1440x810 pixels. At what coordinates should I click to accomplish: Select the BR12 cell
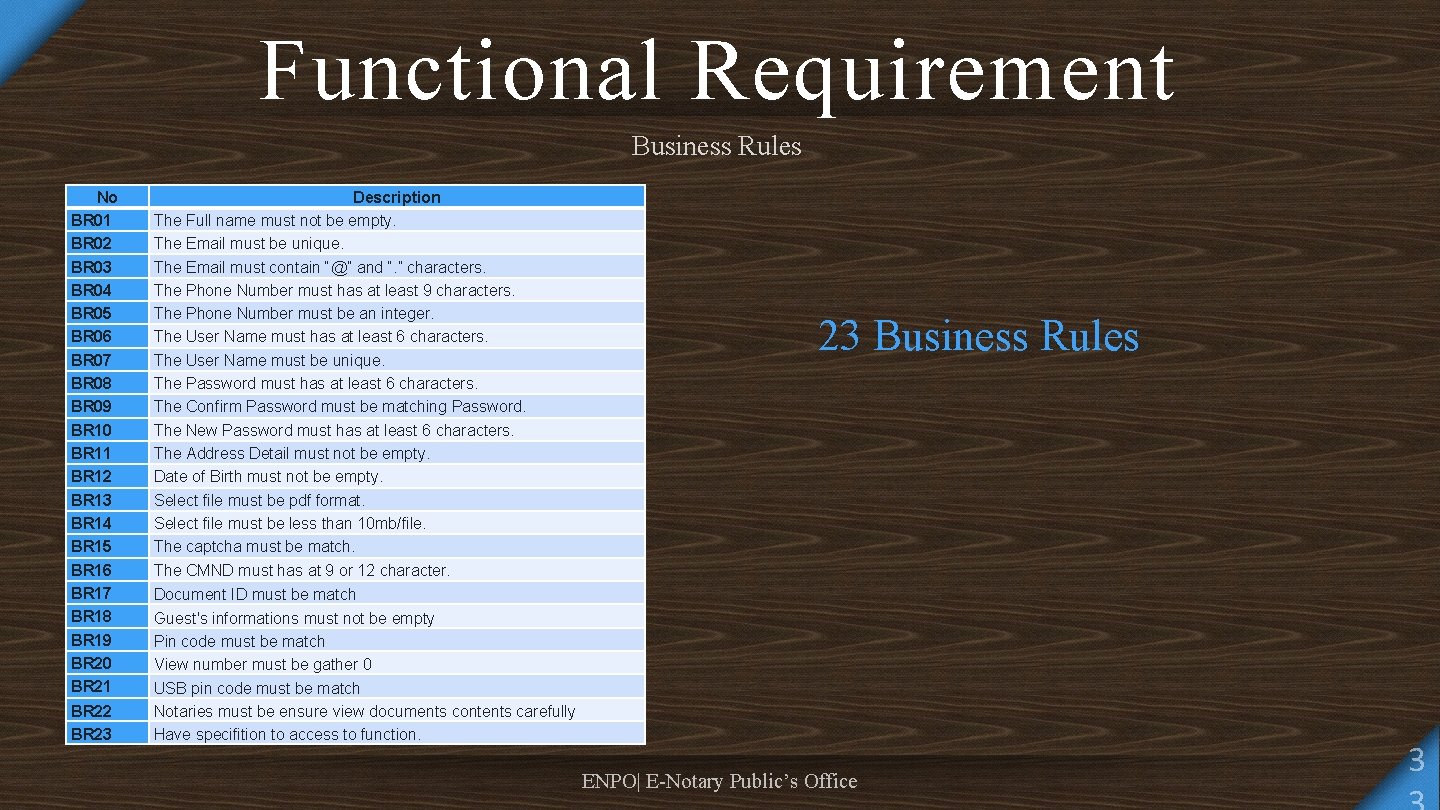tap(107, 476)
